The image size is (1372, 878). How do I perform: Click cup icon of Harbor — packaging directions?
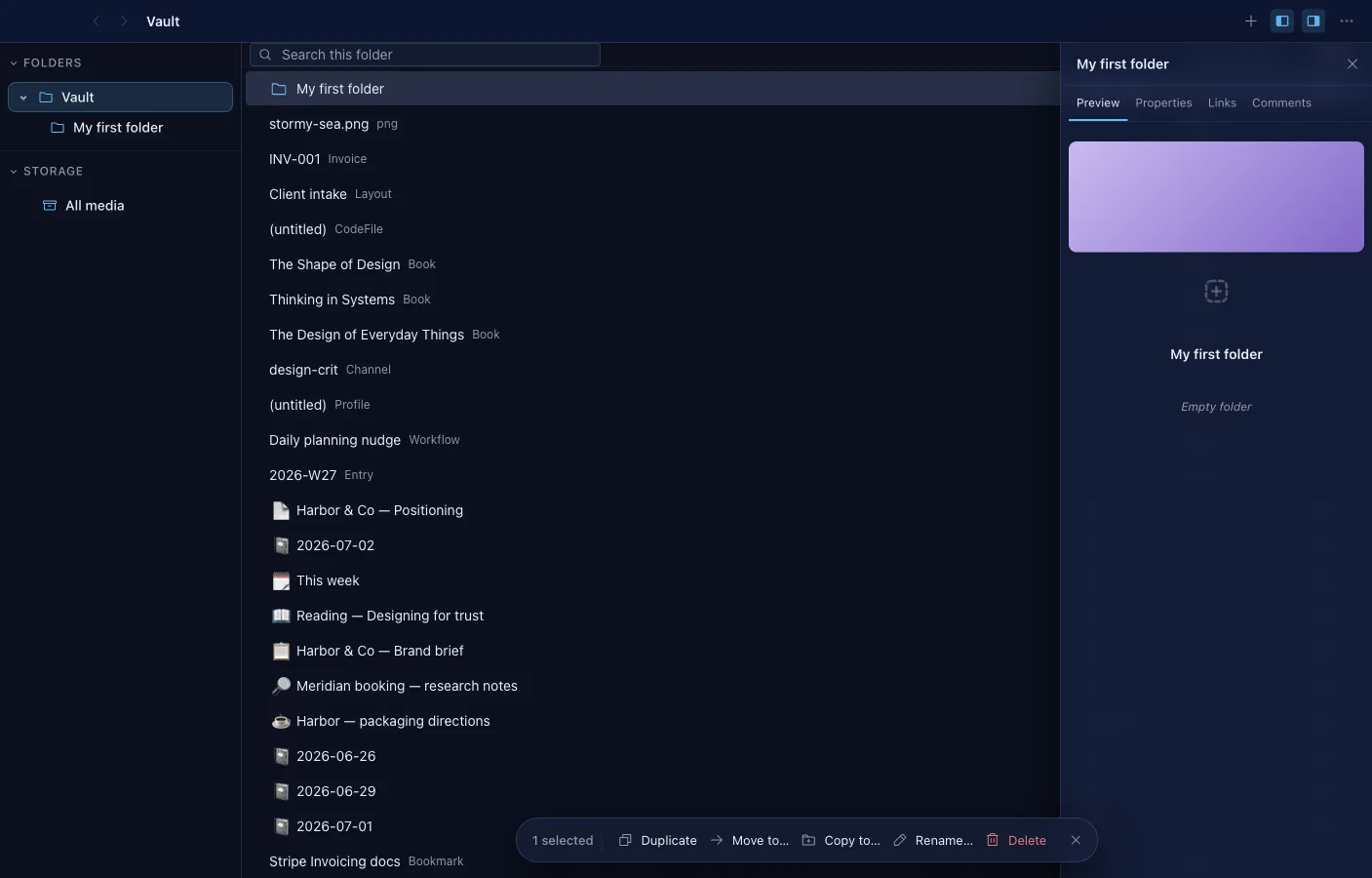(x=281, y=721)
